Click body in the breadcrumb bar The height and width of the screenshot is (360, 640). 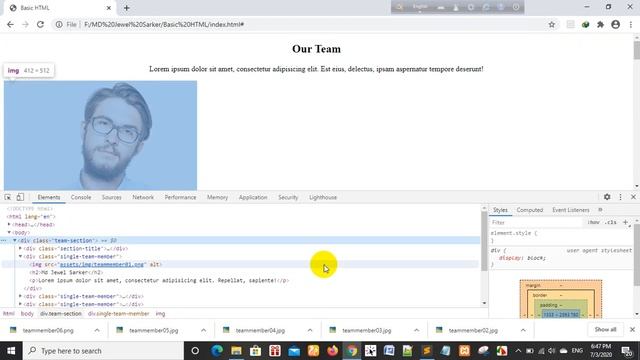[27, 313]
